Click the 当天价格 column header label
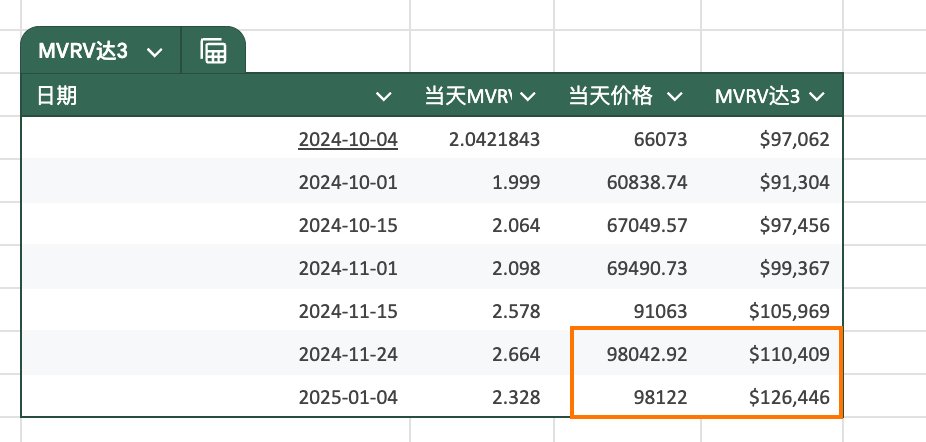This screenshot has height=442, width=926. click(x=610, y=96)
